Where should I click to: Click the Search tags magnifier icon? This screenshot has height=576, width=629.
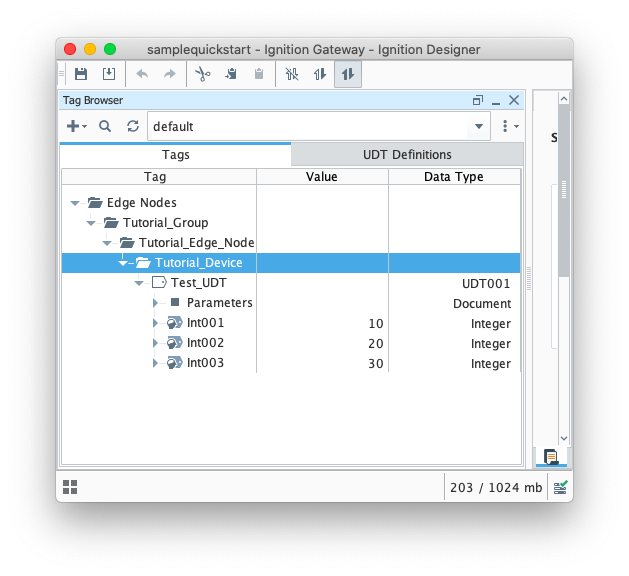[105, 126]
